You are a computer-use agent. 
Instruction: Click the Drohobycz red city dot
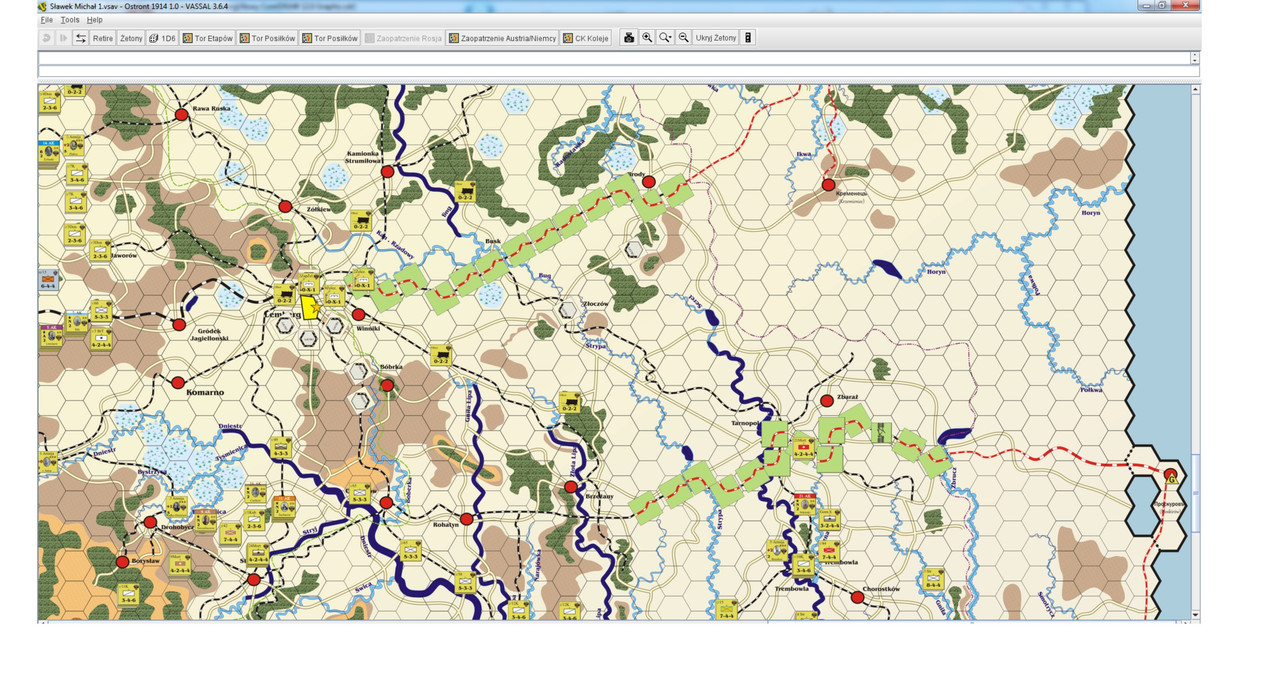[150, 522]
